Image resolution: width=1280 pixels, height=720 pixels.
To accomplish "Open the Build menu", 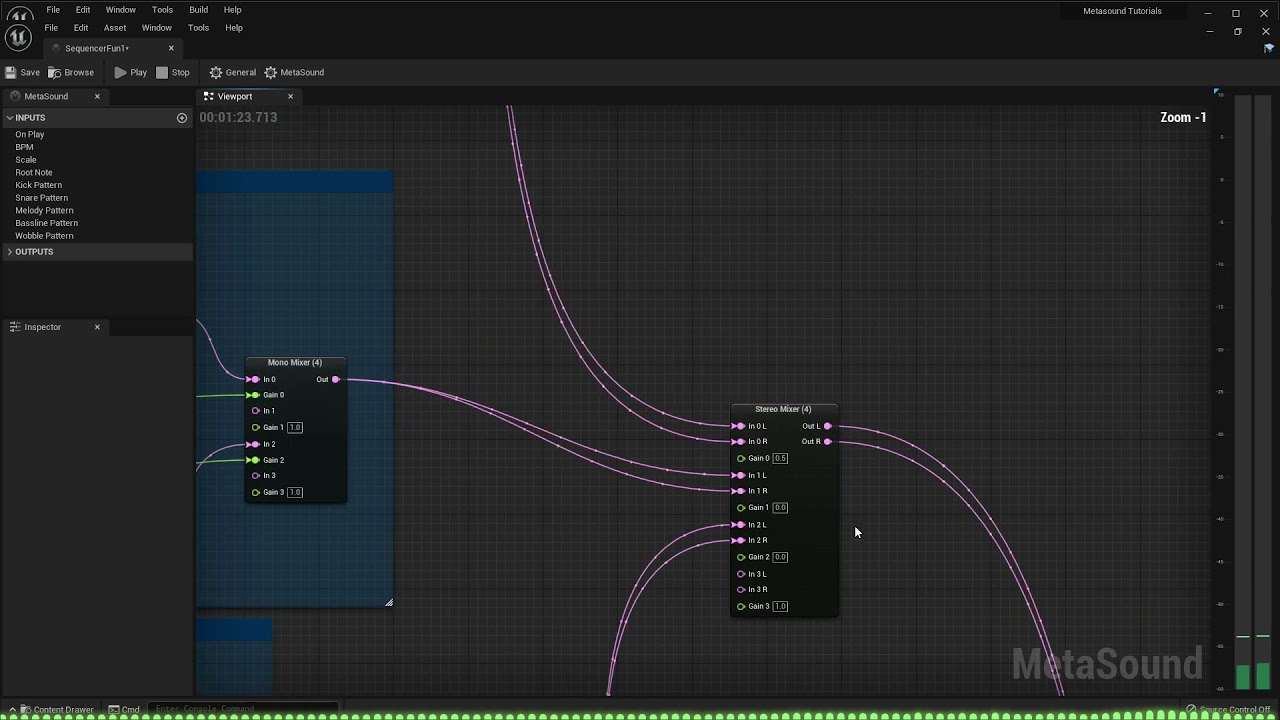I will coord(199,10).
